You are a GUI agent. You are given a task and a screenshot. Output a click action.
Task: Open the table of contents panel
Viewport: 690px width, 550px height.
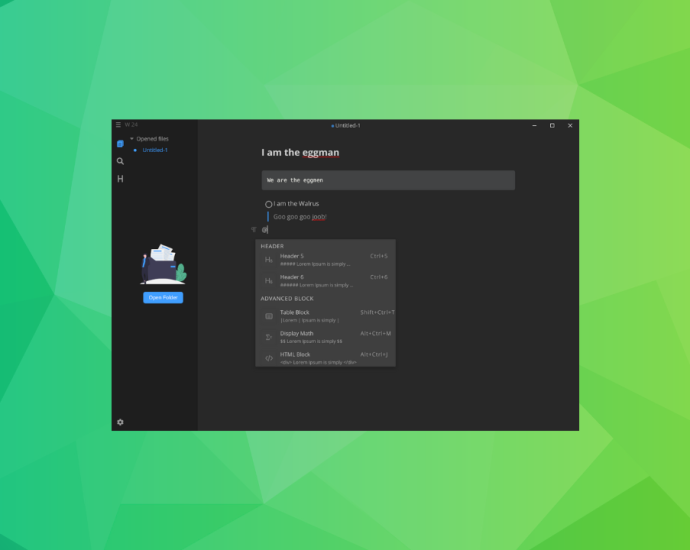click(120, 179)
